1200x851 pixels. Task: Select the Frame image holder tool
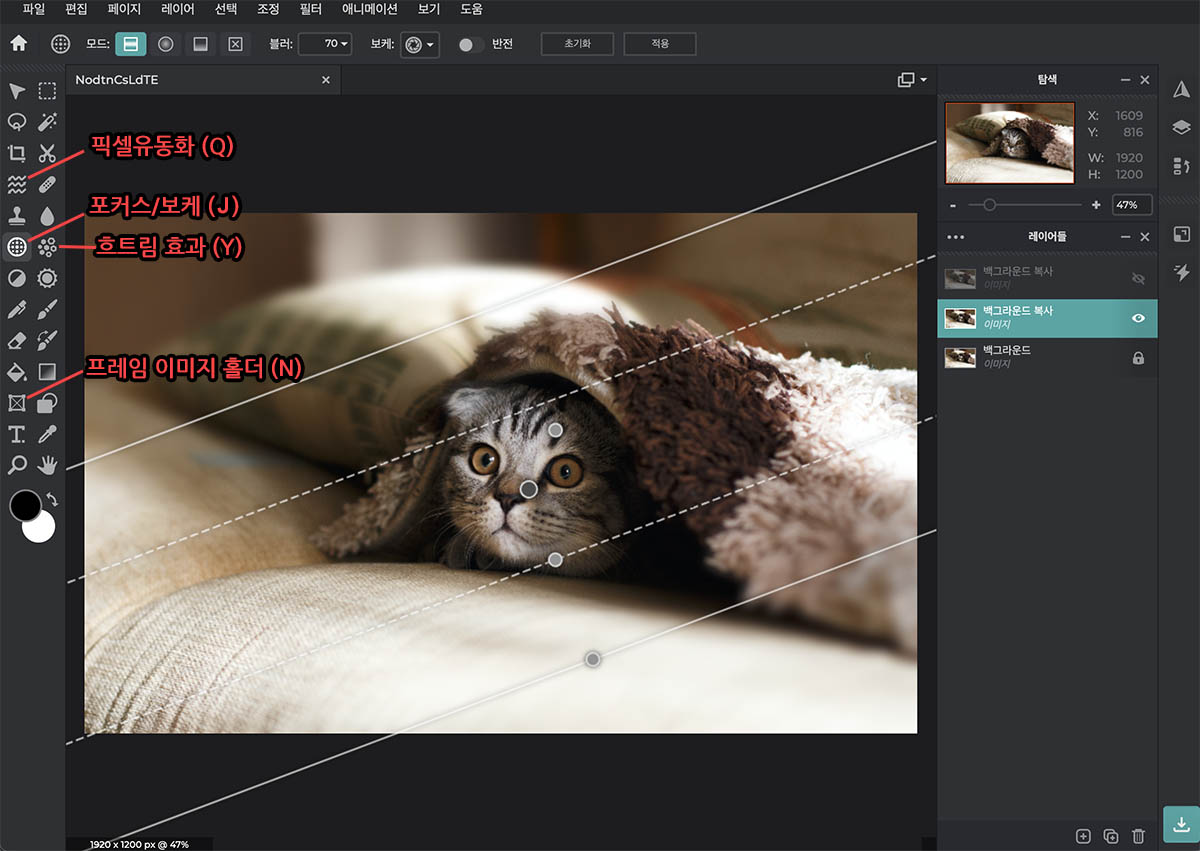(17, 402)
